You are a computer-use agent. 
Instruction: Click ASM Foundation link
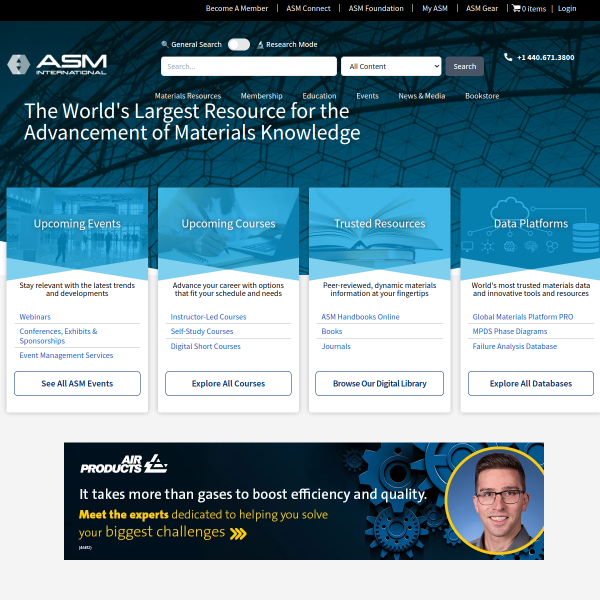pos(376,8)
